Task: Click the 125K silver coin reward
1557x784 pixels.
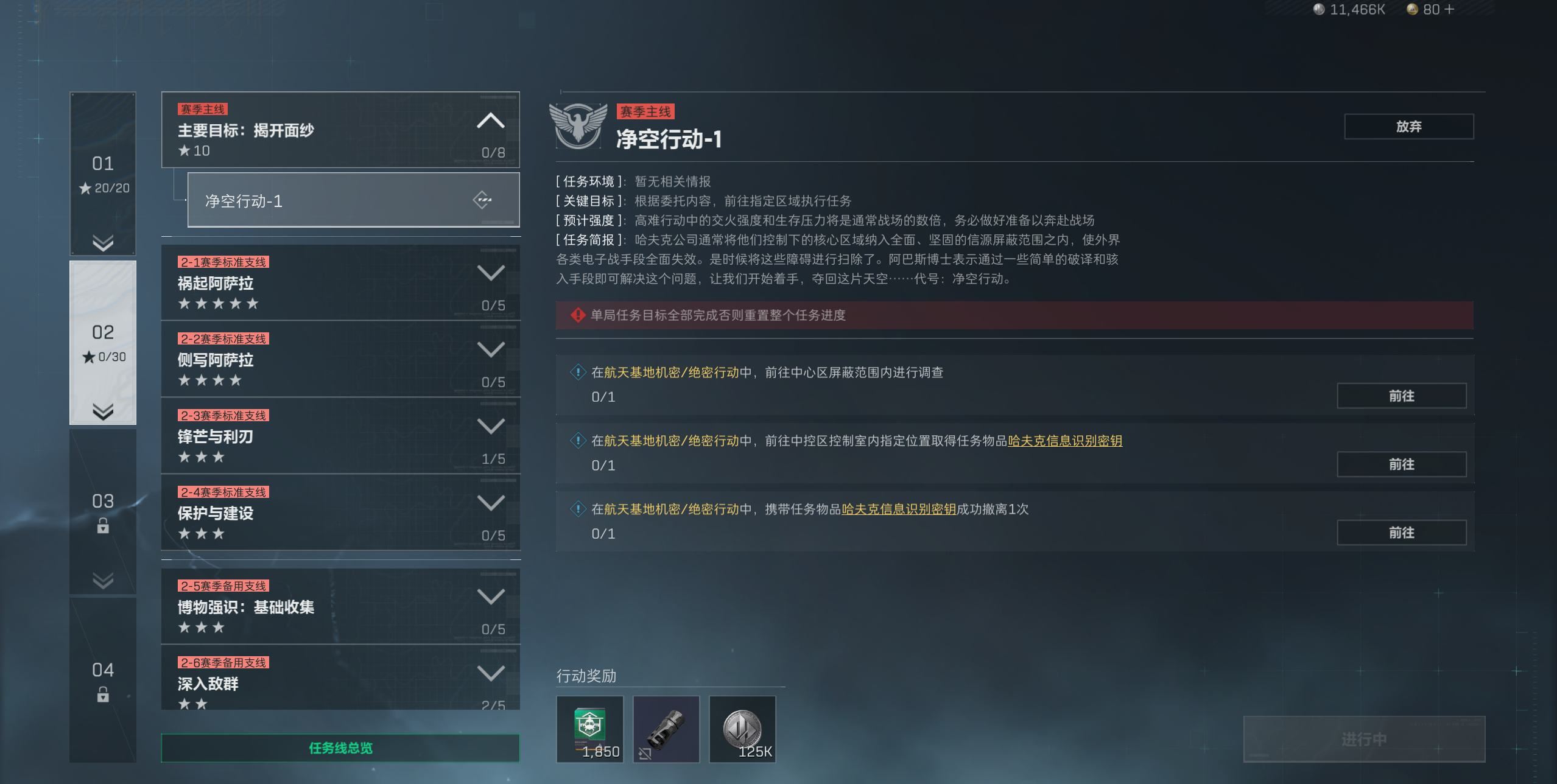Action: point(742,729)
